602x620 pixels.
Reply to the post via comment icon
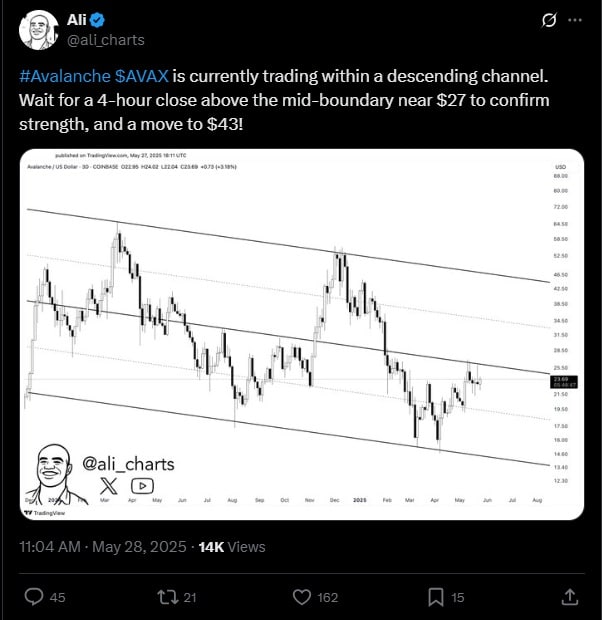click(x=33, y=597)
